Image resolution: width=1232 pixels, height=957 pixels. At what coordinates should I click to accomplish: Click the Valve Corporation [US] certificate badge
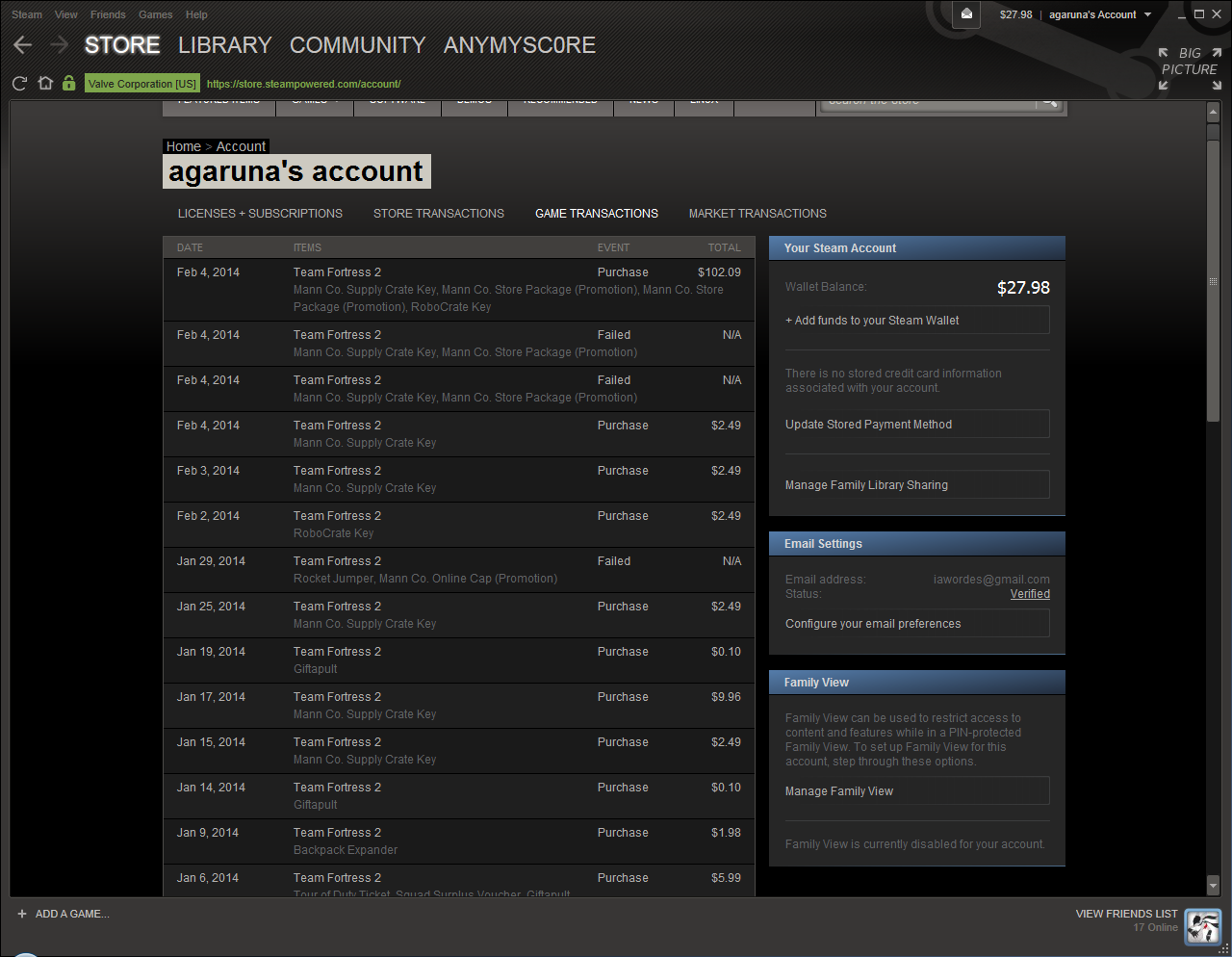[141, 84]
